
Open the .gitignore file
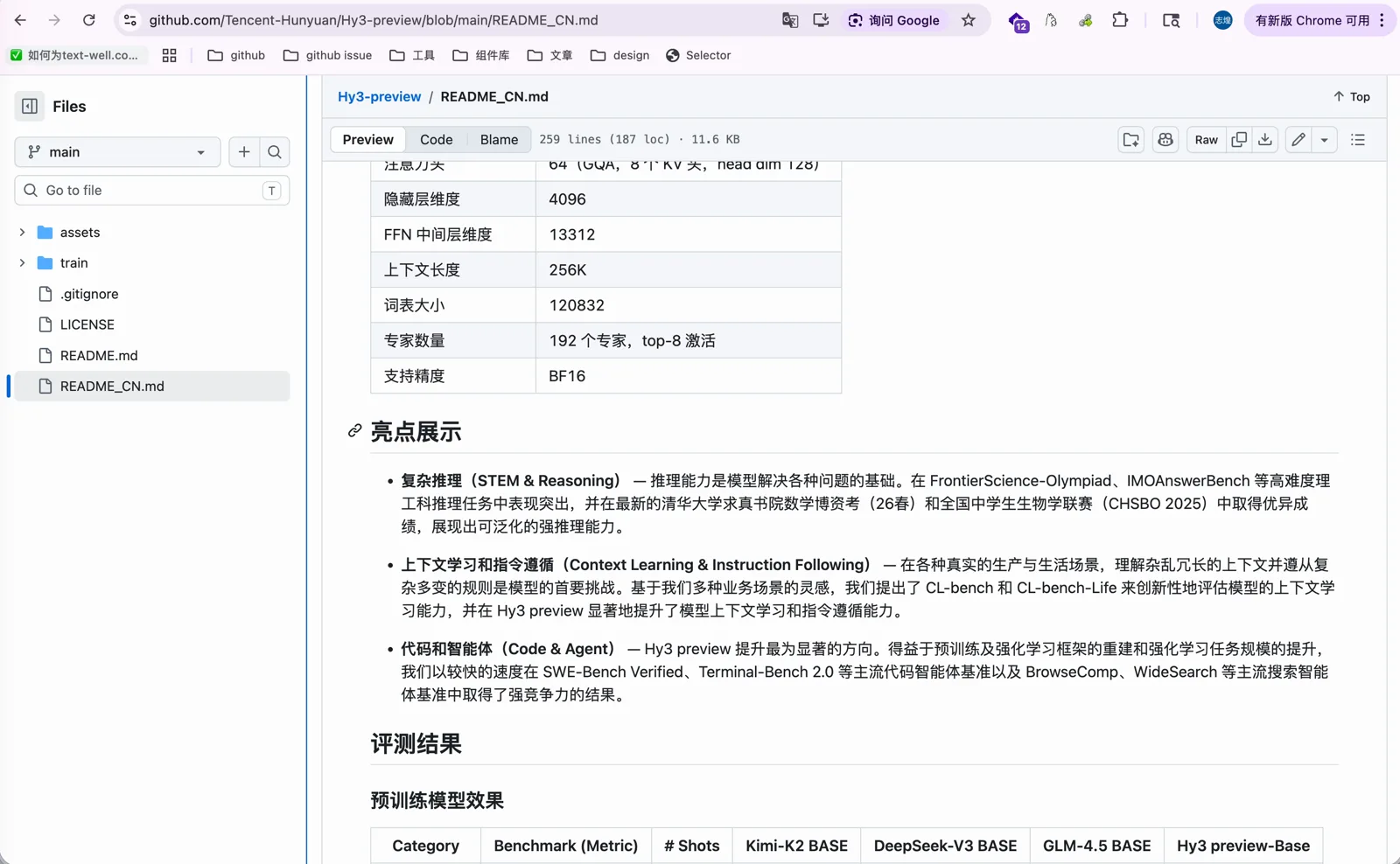(89, 295)
